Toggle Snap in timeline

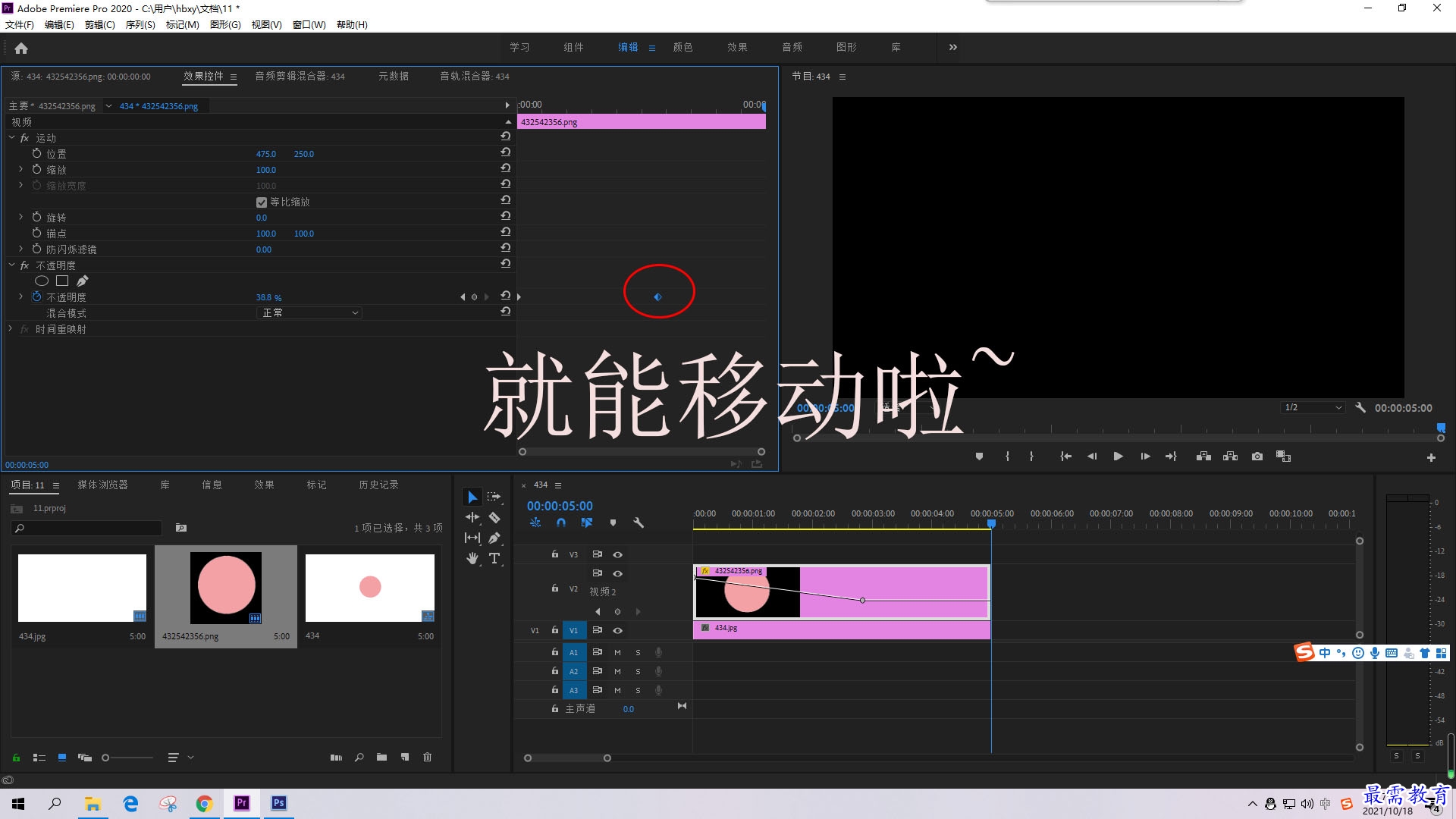point(561,522)
